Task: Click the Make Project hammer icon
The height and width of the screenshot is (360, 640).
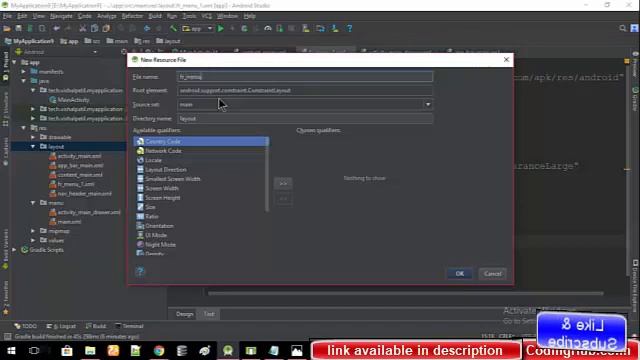Action: (173, 29)
